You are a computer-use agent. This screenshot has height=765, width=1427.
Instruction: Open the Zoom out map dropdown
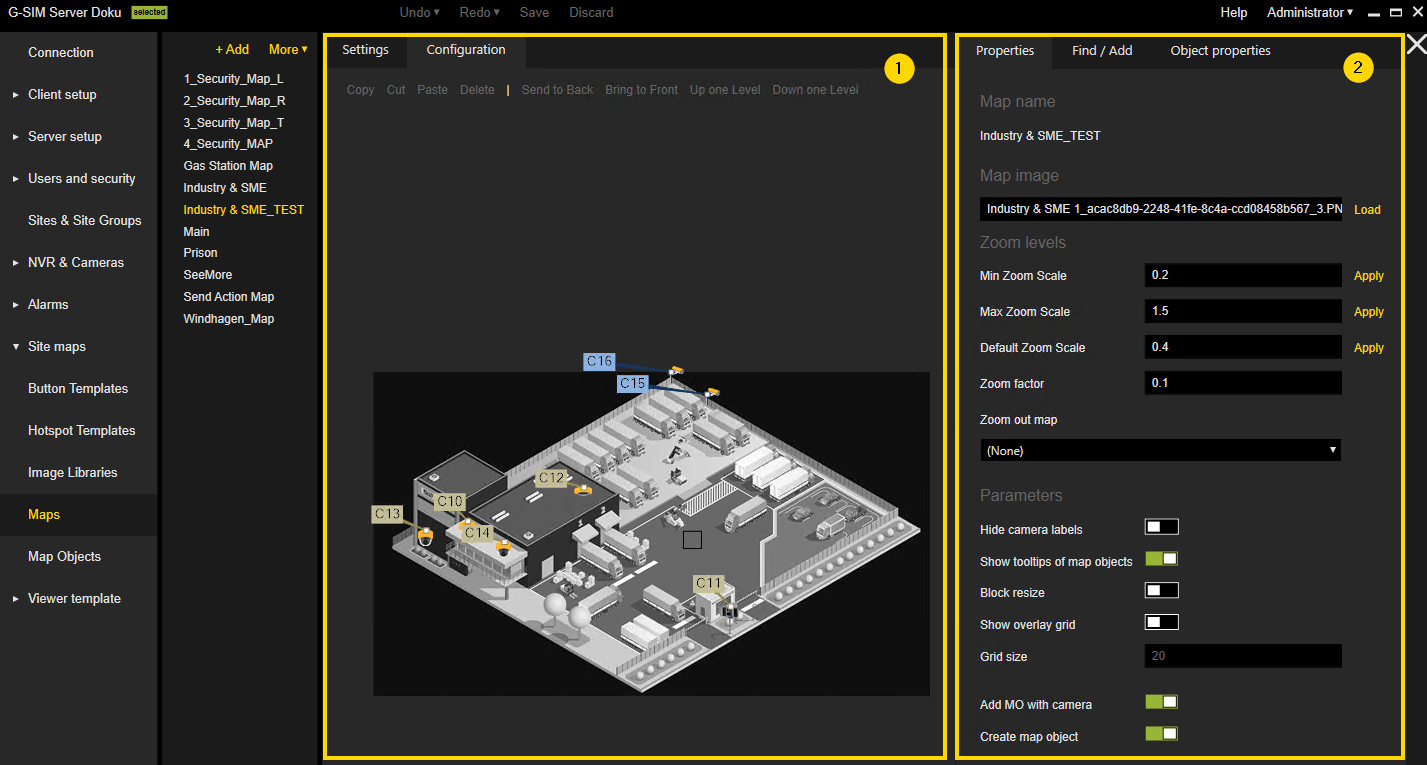1160,451
